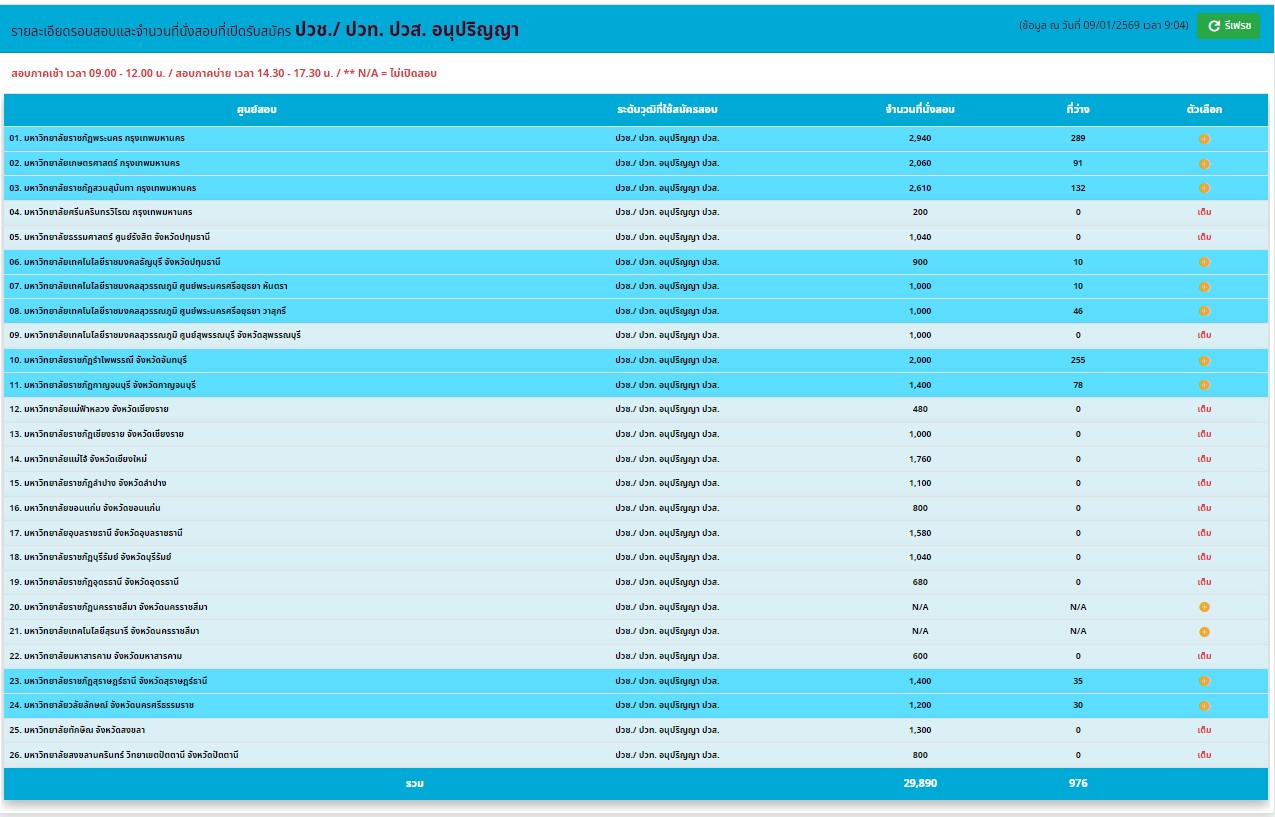Select row 23 Surat Thani orange icon

click(1204, 681)
